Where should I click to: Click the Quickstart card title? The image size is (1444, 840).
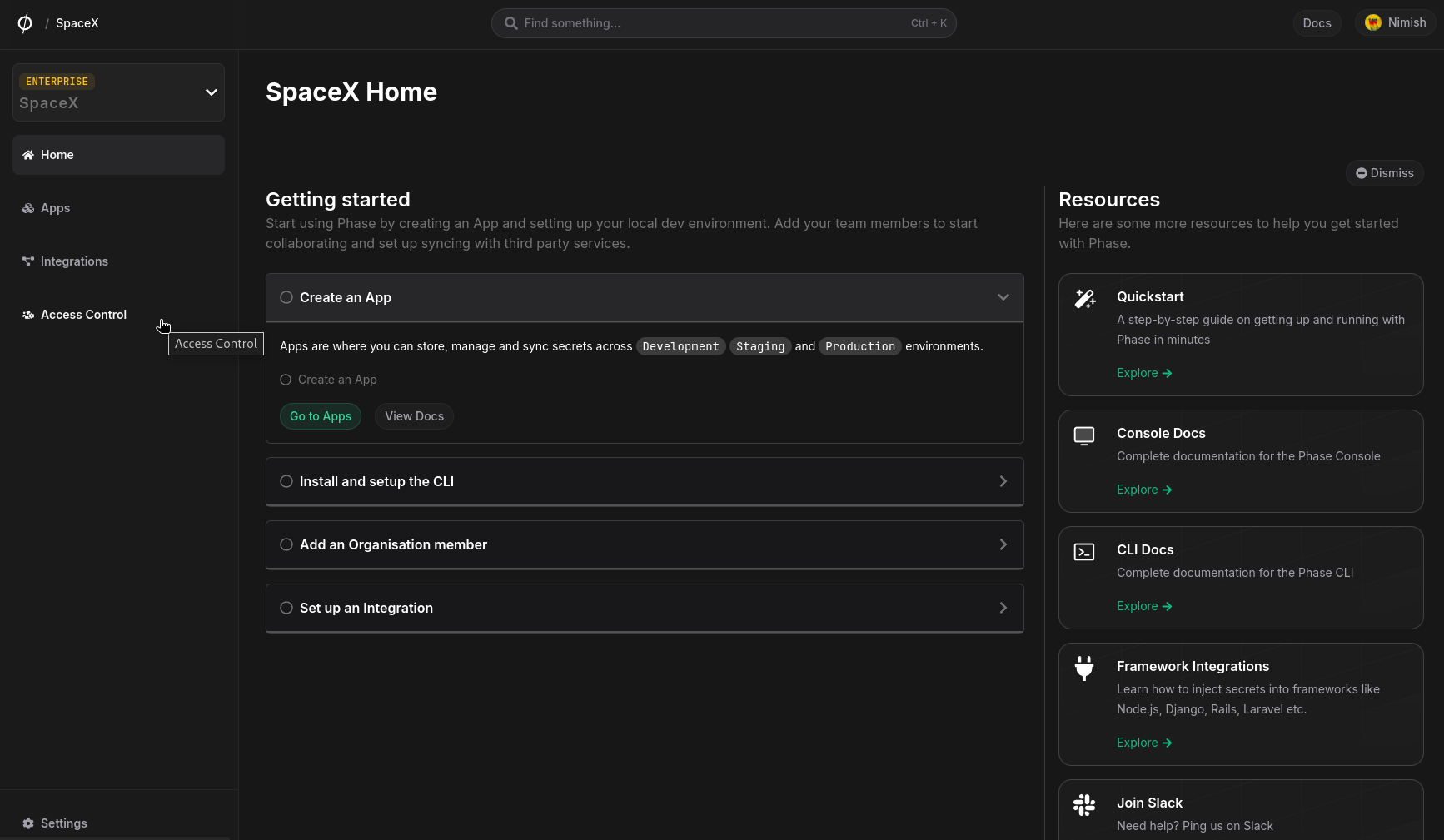[x=1150, y=296]
